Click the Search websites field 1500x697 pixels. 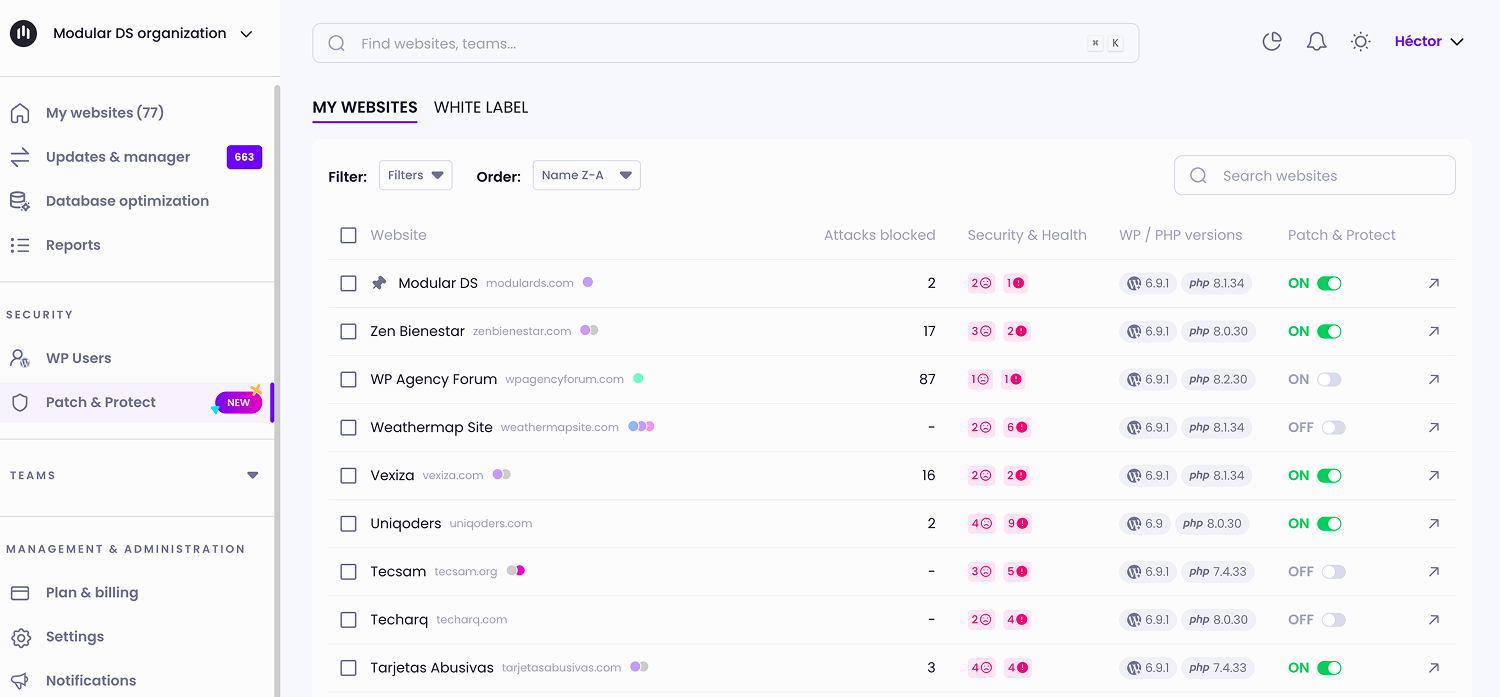(x=1314, y=175)
